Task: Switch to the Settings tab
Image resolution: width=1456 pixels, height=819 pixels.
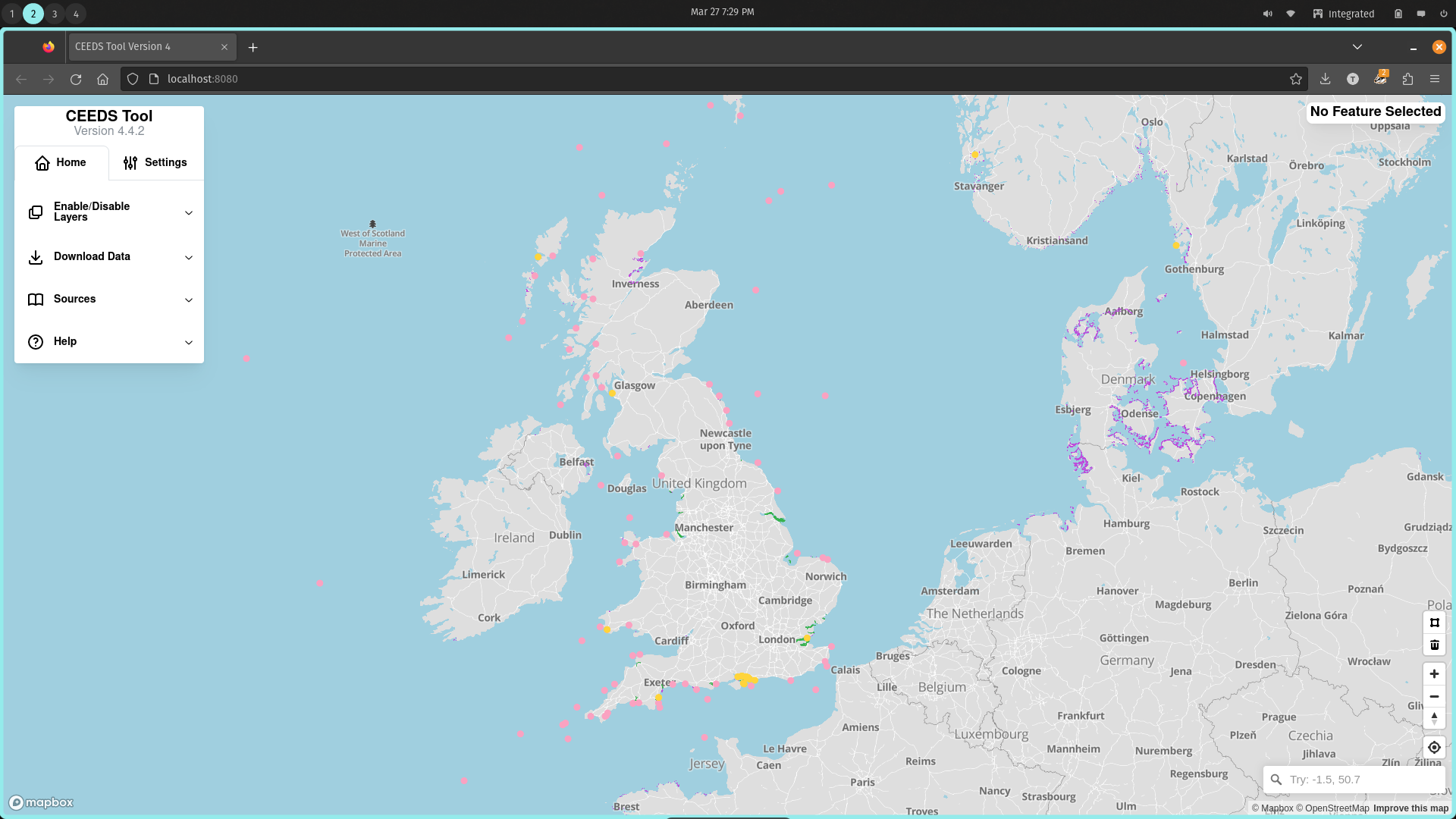Action: pyautogui.click(x=155, y=162)
